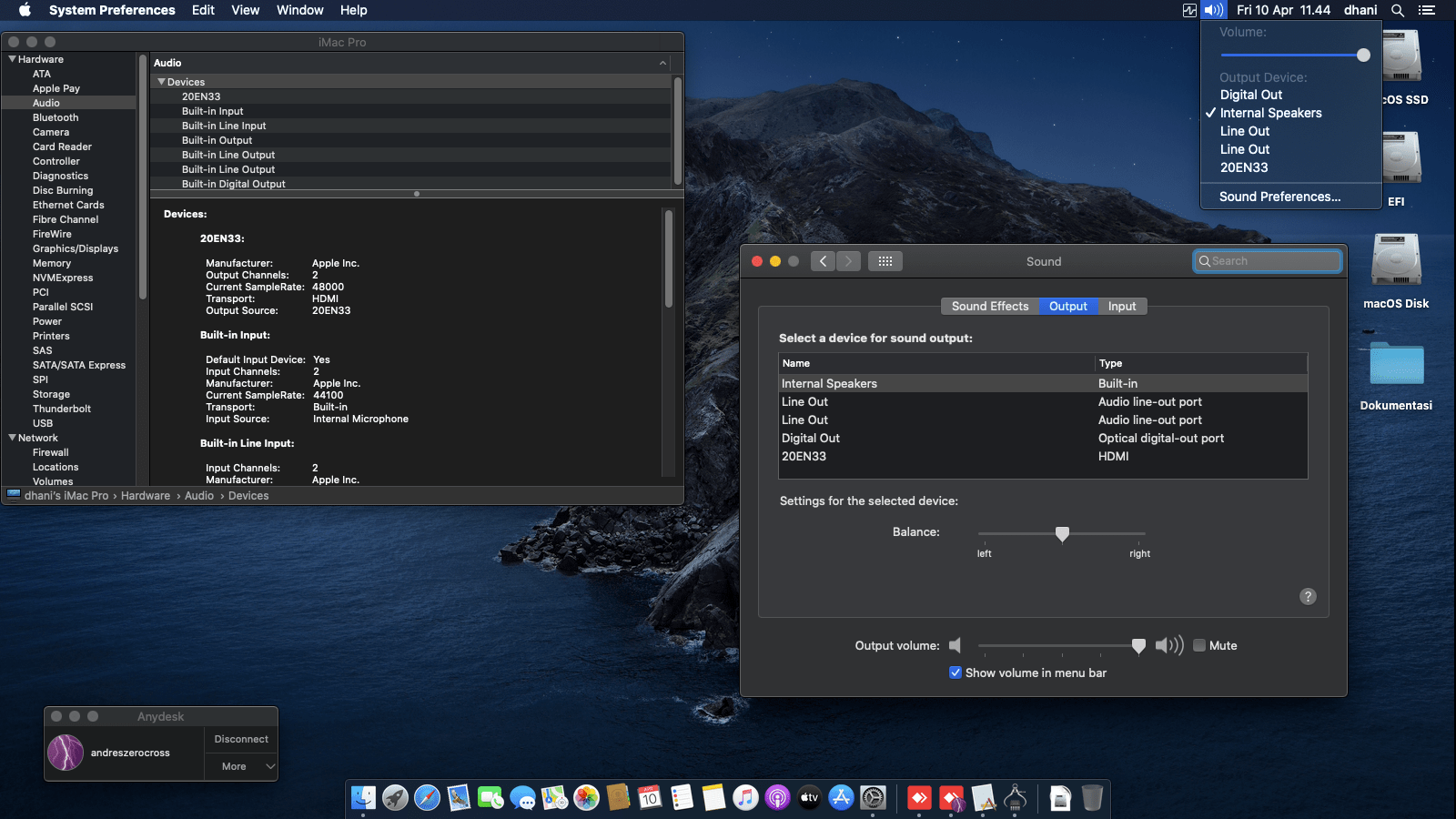Click the Output volume slider knob
1456x819 pixels.
(1138, 645)
